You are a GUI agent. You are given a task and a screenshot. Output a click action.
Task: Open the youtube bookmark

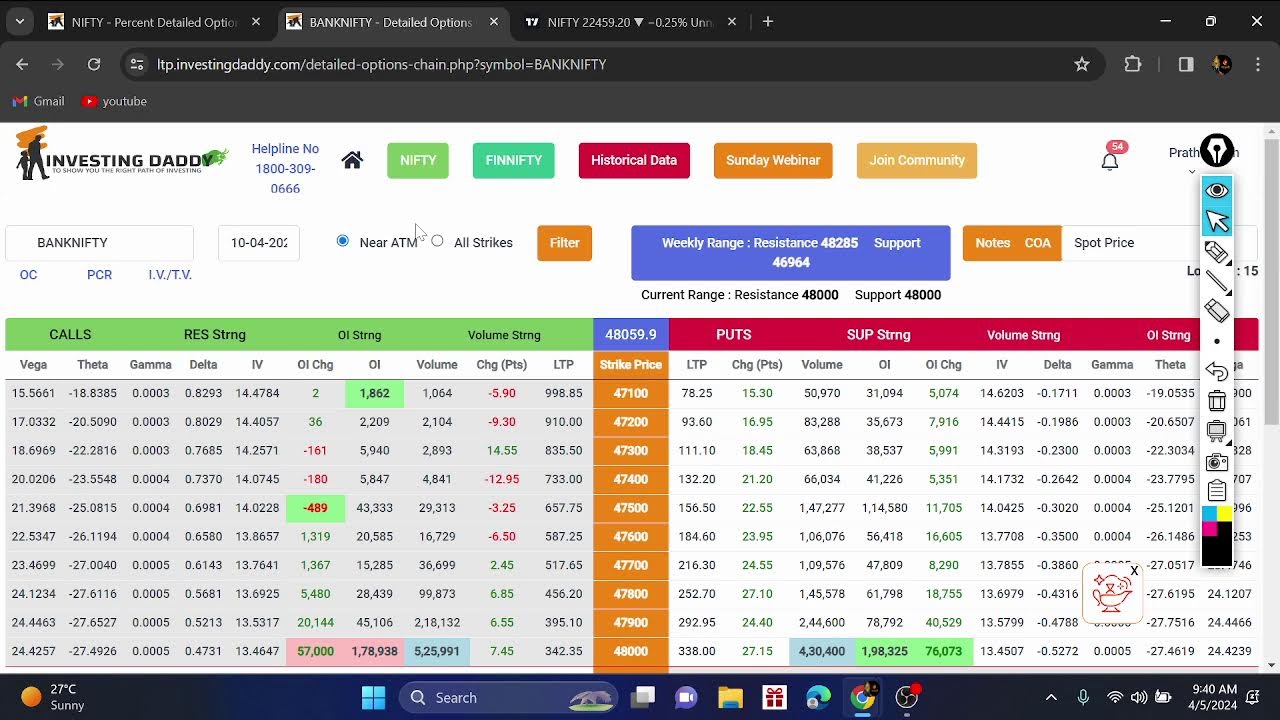[114, 101]
